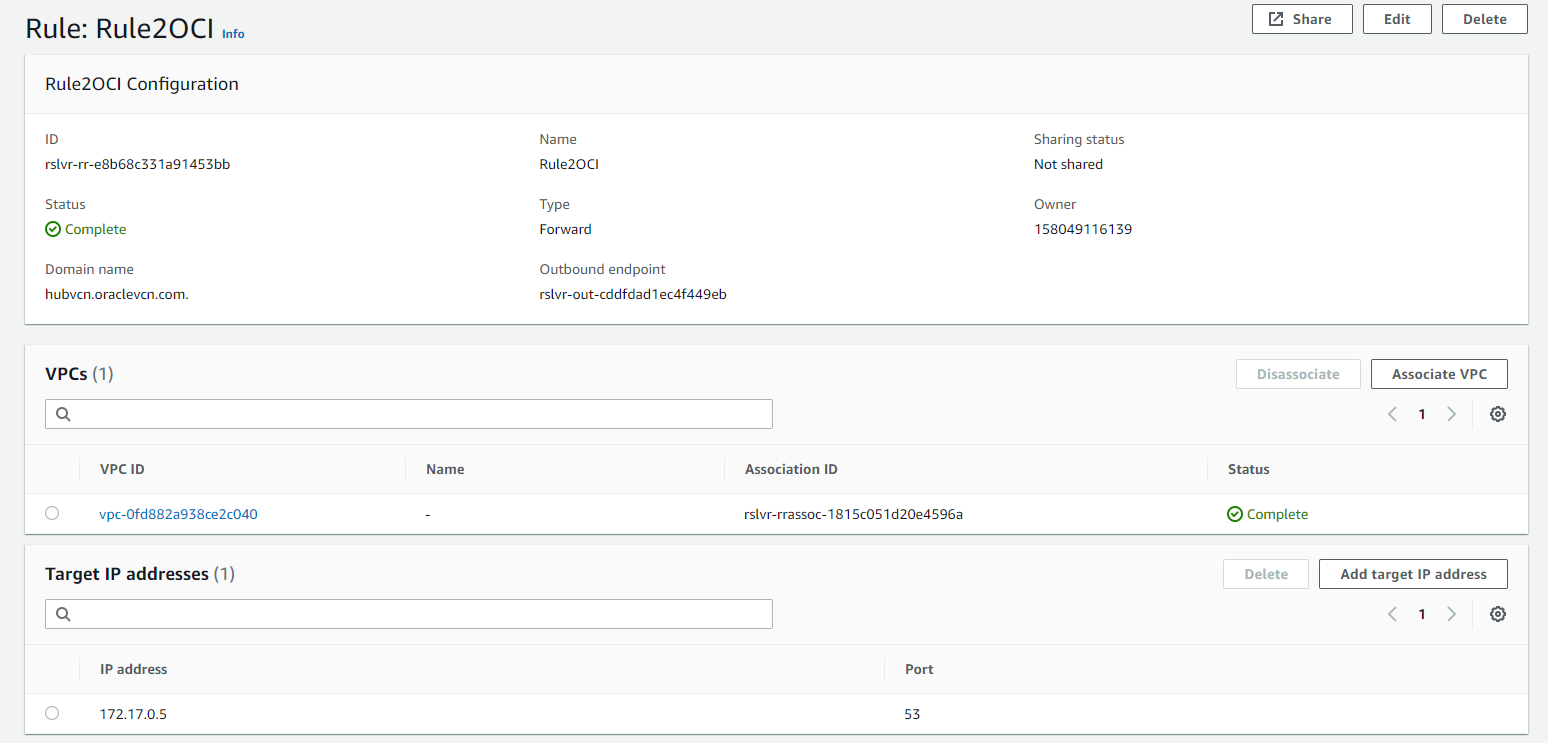Open the Info link beside rule title

pyautogui.click(x=233, y=34)
